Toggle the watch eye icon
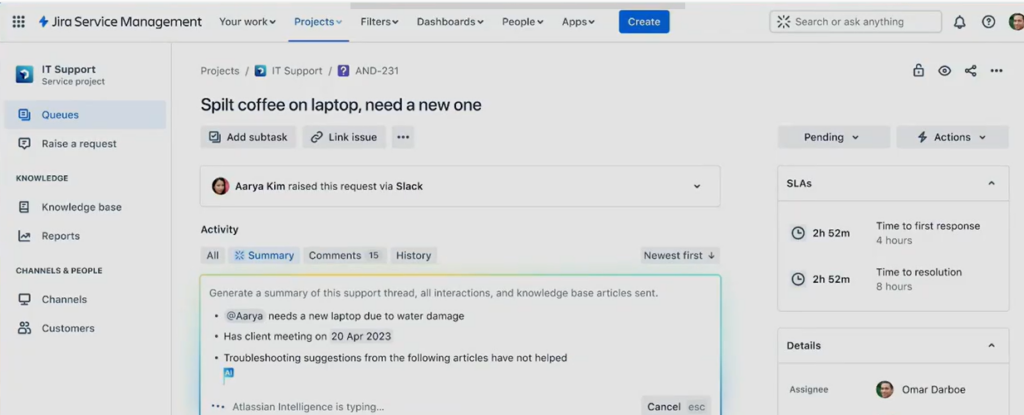The height and width of the screenshot is (415, 1024). tap(944, 71)
